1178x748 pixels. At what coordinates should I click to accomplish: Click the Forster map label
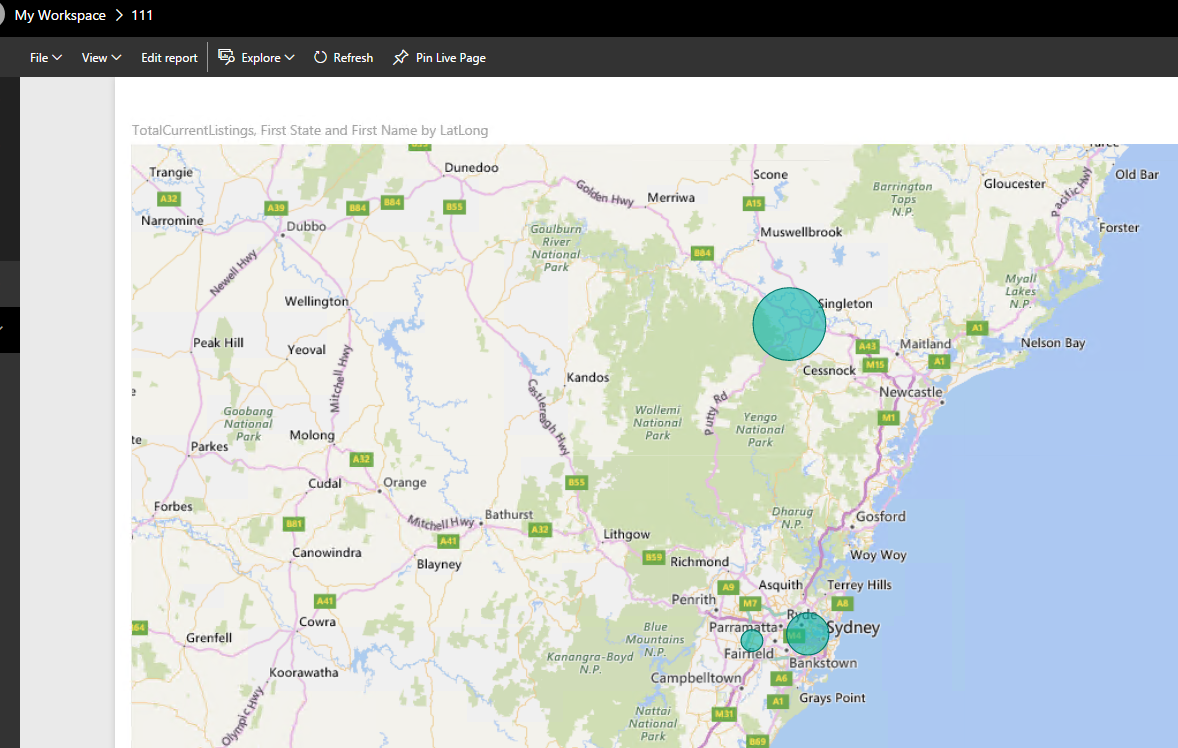tap(1119, 228)
